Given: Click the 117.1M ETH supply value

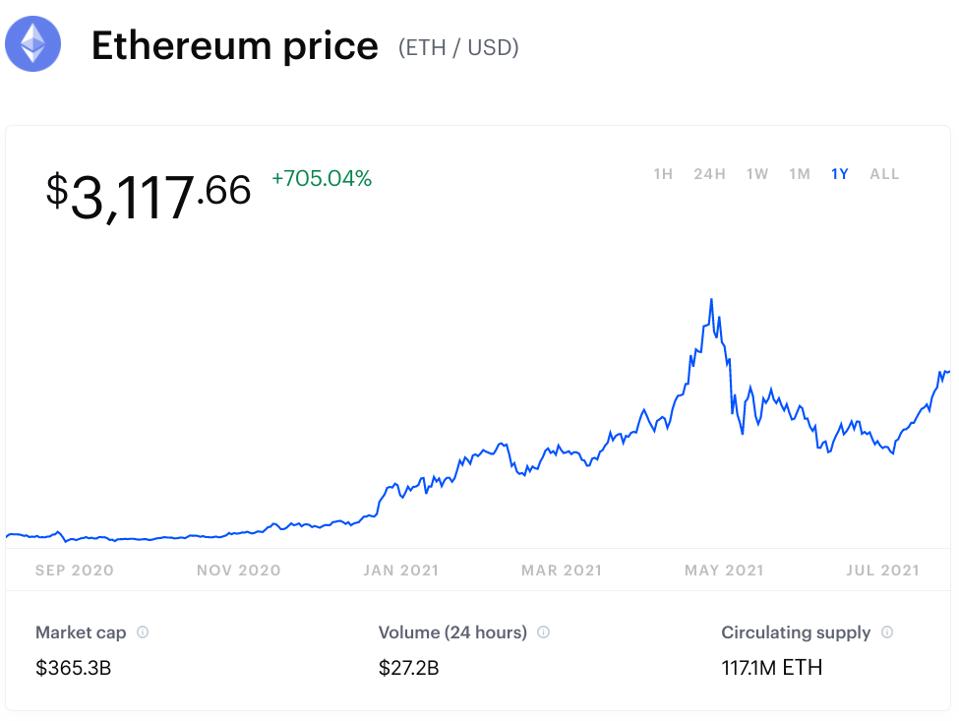Looking at the screenshot, I should point(771,668).
